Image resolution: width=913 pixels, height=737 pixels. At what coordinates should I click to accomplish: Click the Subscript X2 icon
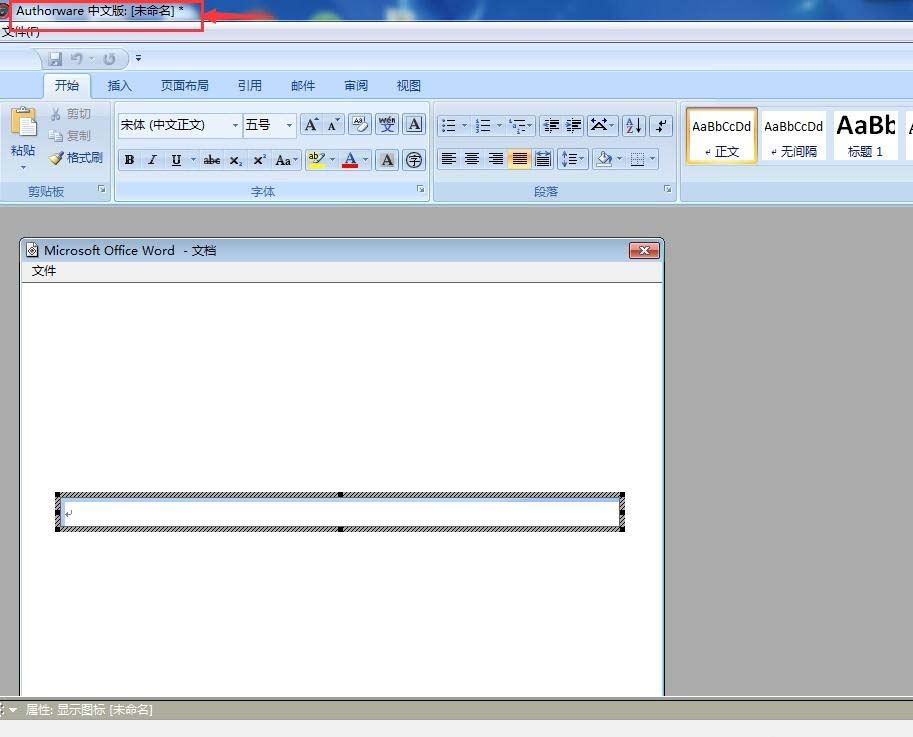(235, 160)
